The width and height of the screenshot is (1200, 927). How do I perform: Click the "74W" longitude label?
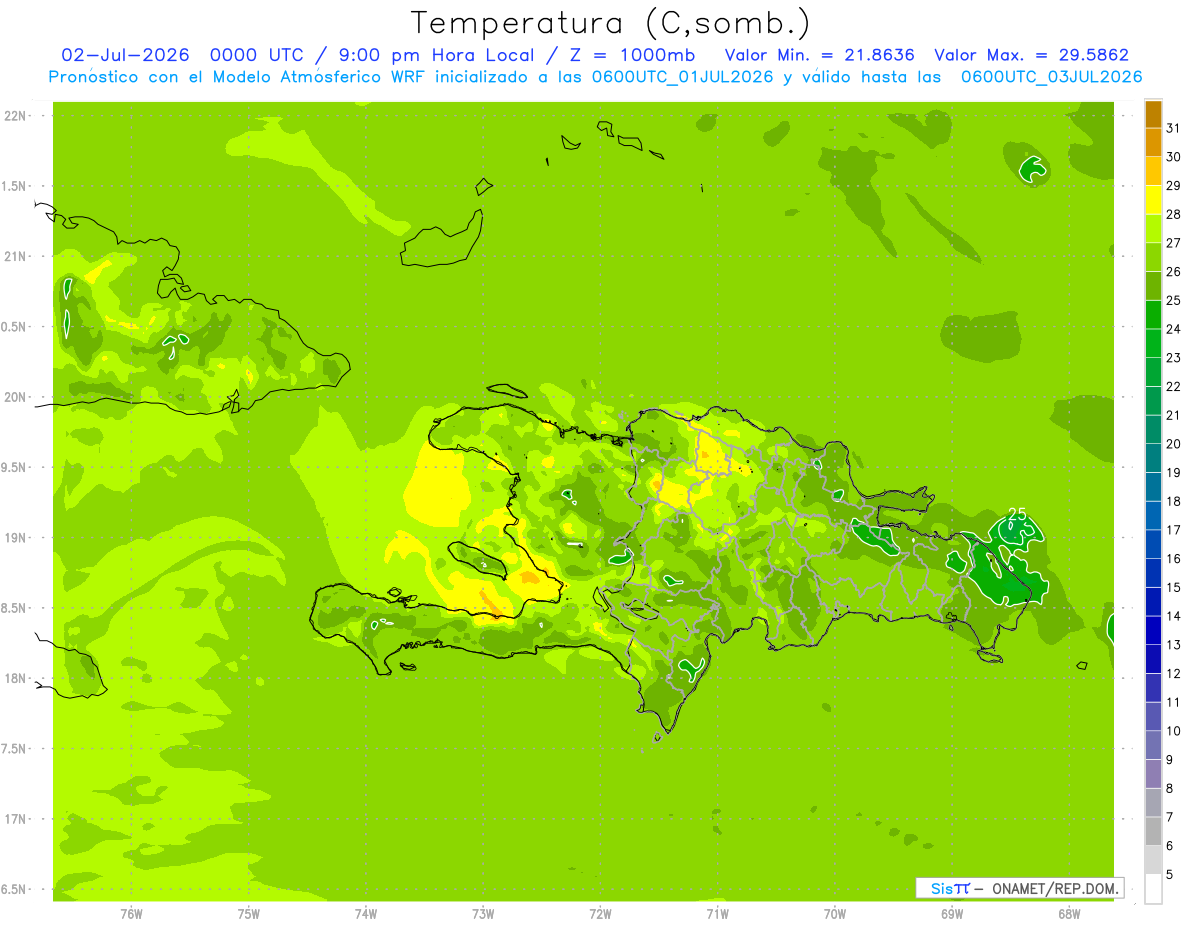(x=366, y=914)
